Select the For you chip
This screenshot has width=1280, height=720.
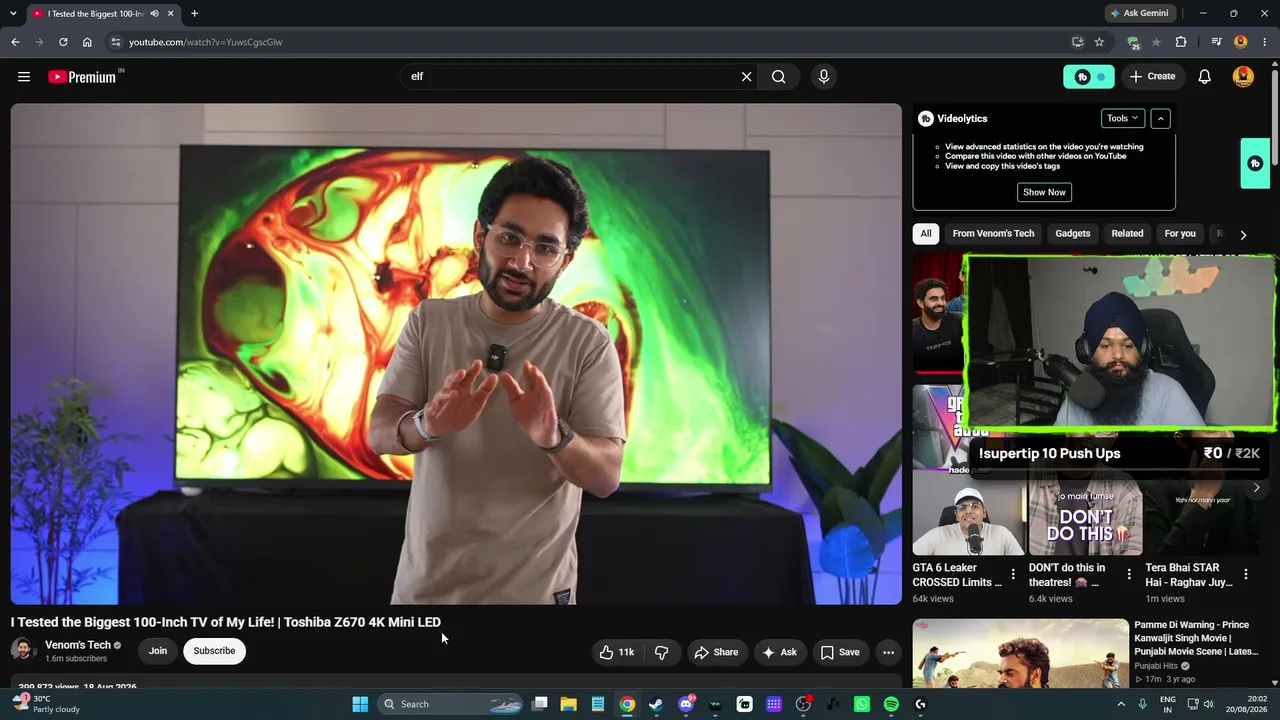(x=1180, y=234)
